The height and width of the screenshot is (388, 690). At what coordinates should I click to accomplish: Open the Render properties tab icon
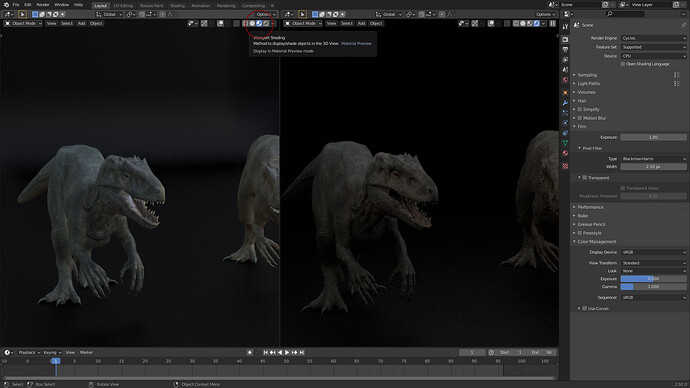[x=565, y=40]
